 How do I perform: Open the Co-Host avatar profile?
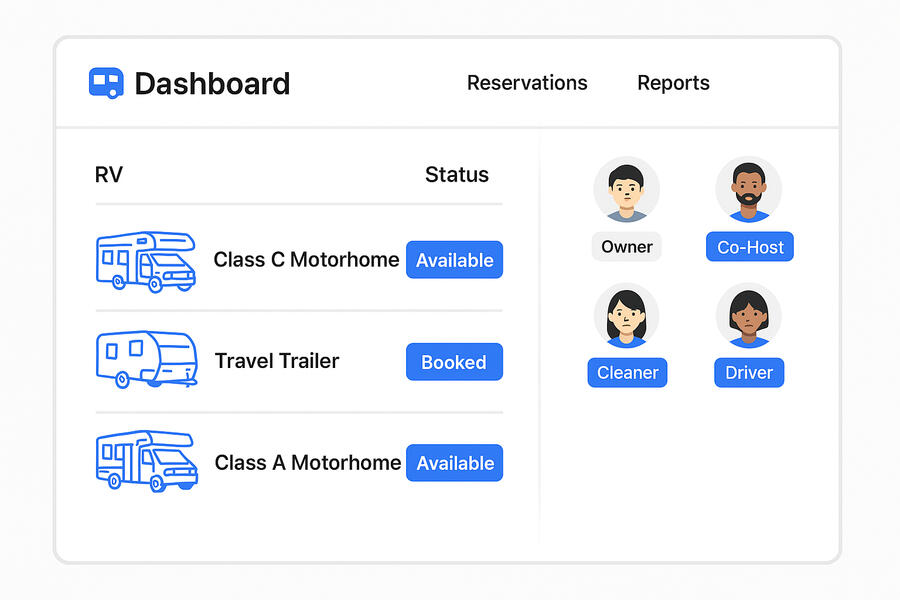[749, 189]
